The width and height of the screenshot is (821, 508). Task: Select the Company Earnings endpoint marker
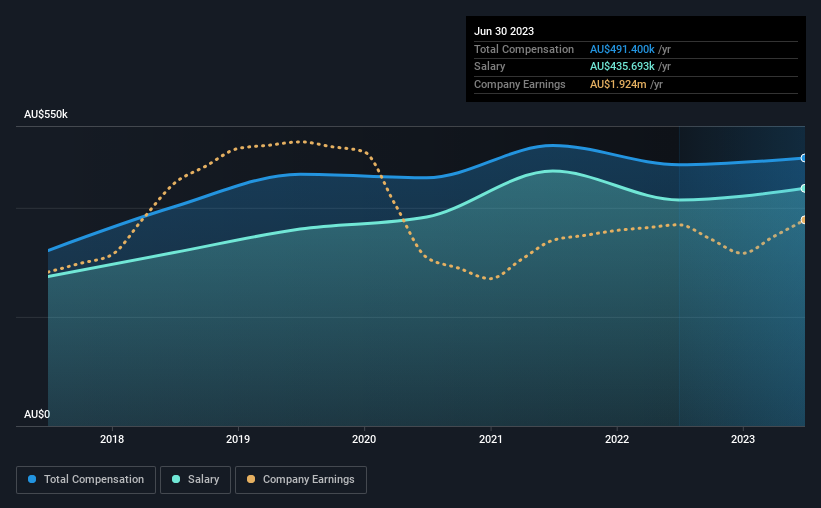click(804, 220)
